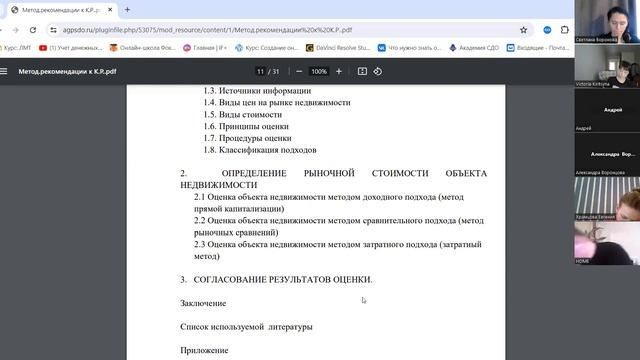Click the line Список используемой литературы
Screen dimensions: 640x360
pyautogui.click(x=246, y=327)
